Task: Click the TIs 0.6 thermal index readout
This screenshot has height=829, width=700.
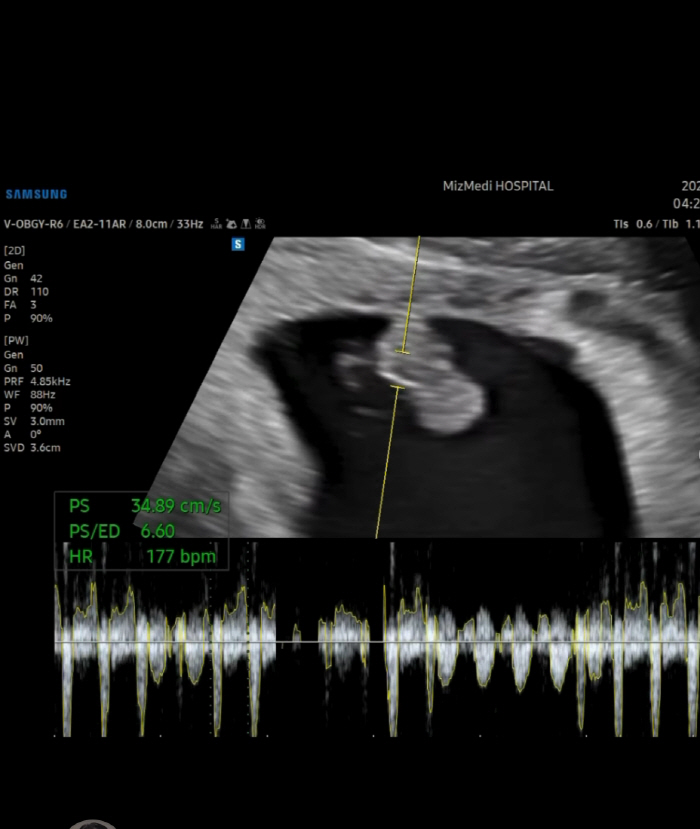Action: (633, 225)
